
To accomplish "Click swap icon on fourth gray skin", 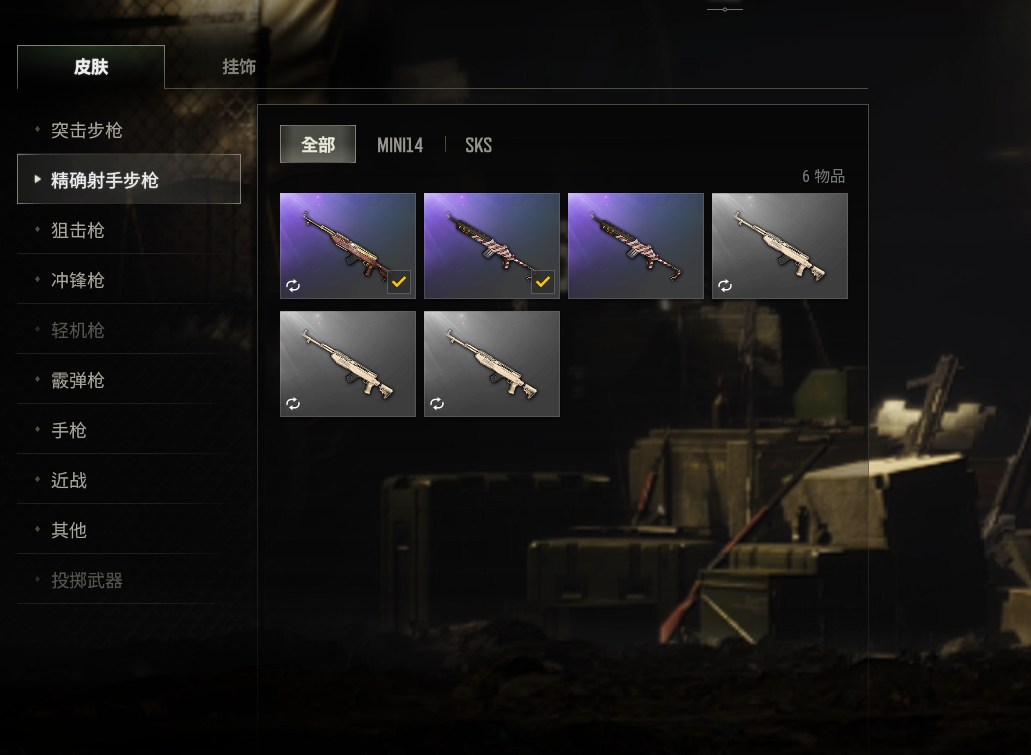I will [x=725, y=285].
